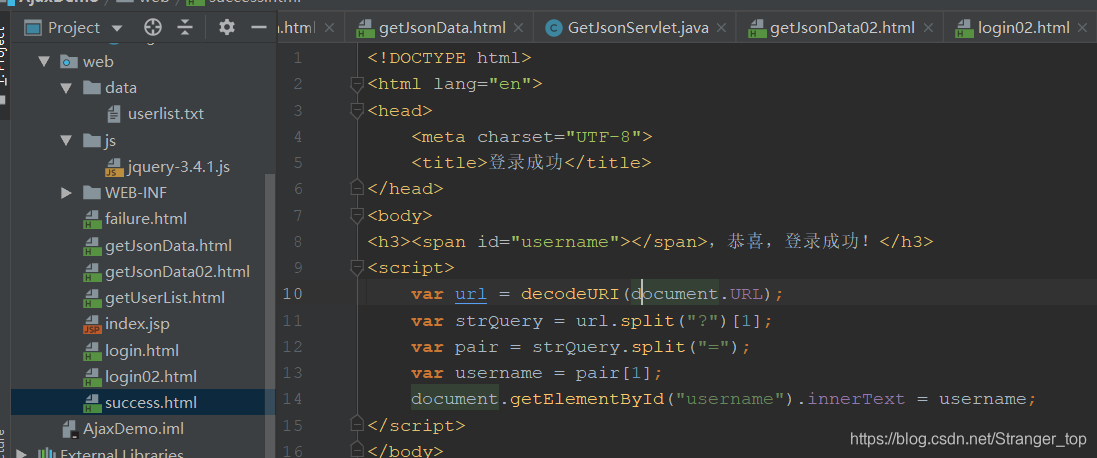
Task: Fold the head tag at line 3
Action: (x=357, y=110)
